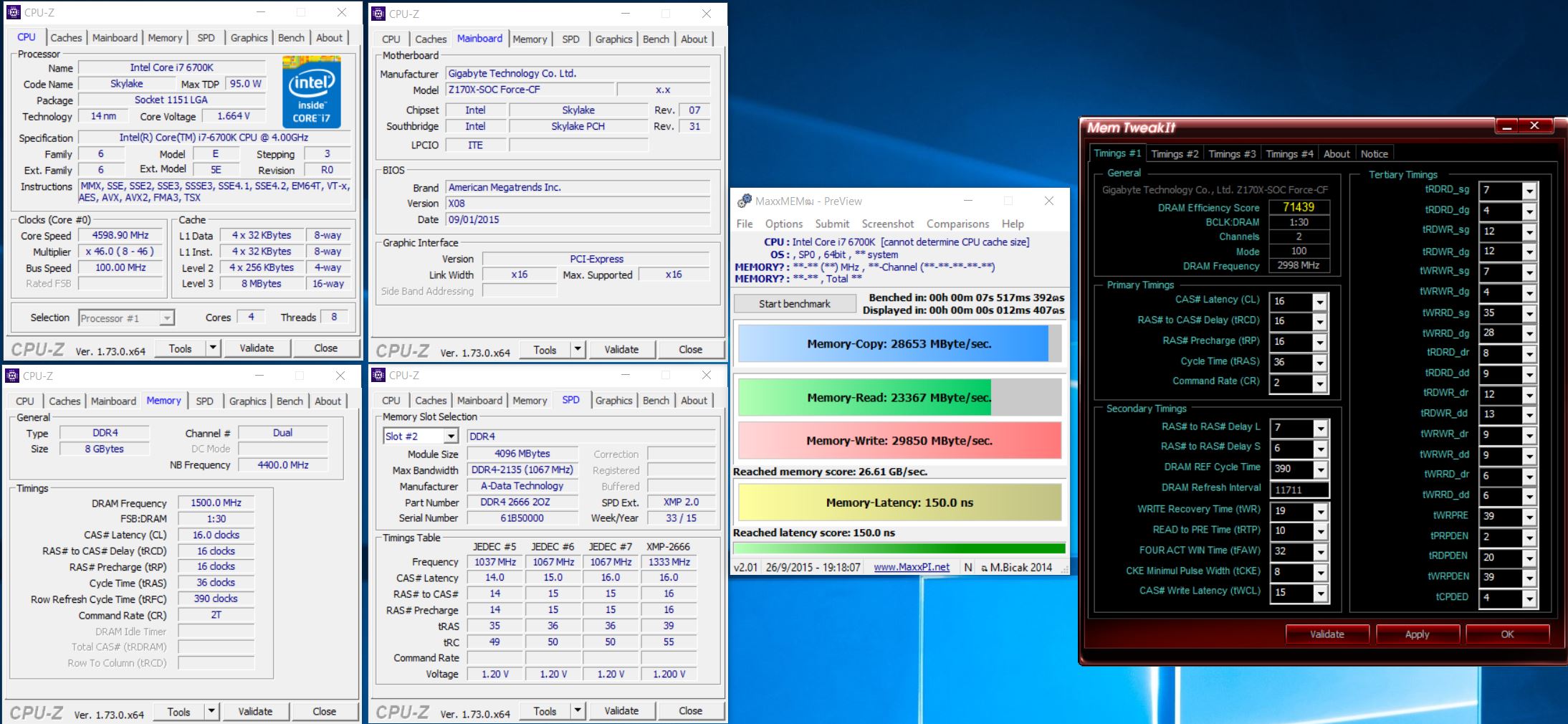This screenshot has width=1568, height=724.
Task: Click the Memory-Copy result bar
Action: pos(899,343)
